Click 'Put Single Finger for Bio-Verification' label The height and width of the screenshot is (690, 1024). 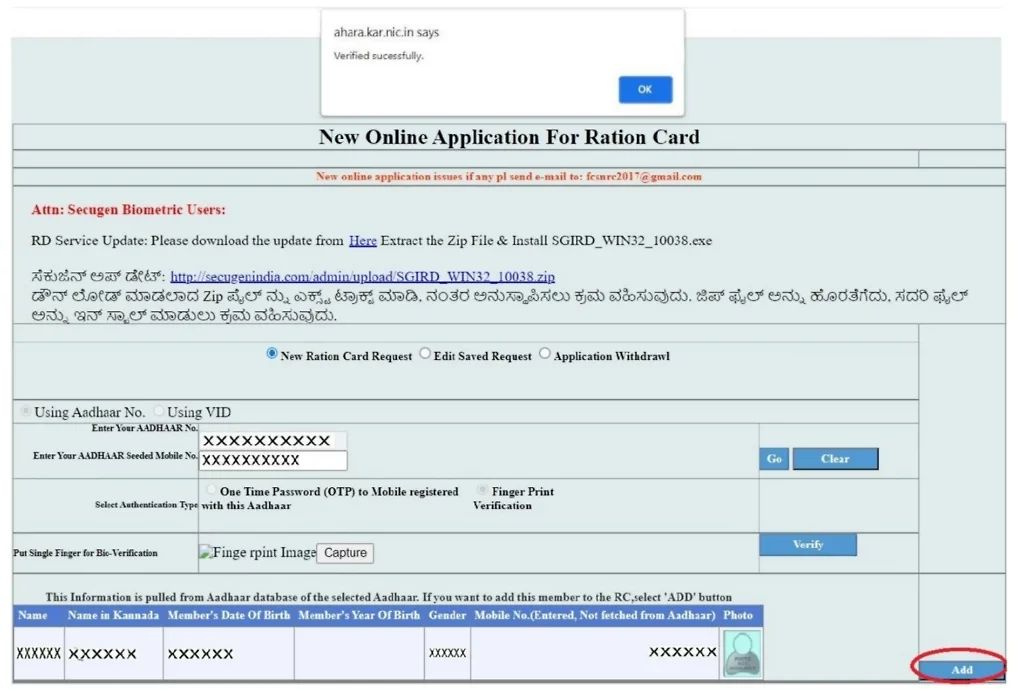point(86,553)
